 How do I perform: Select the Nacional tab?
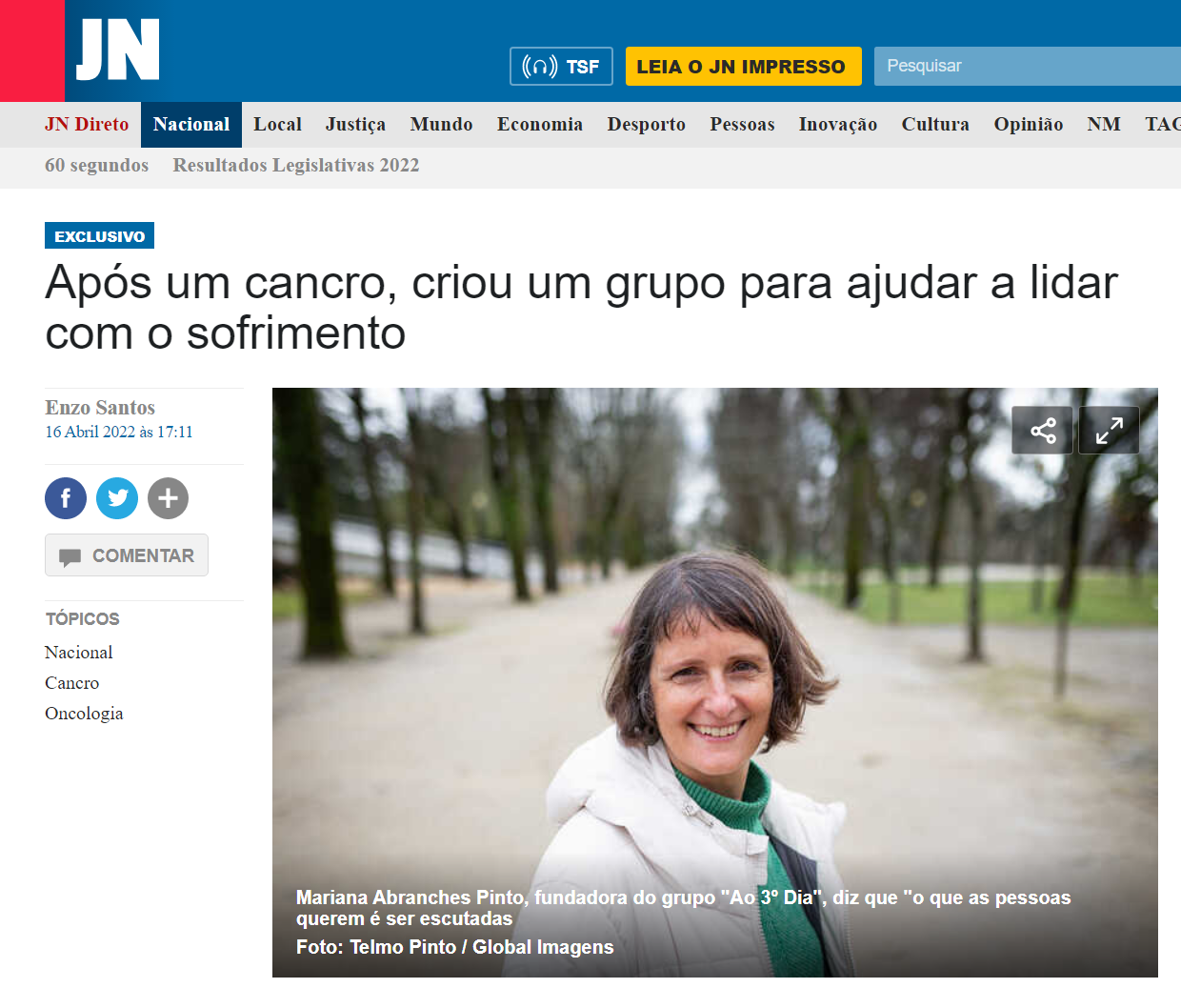(191, 125)
